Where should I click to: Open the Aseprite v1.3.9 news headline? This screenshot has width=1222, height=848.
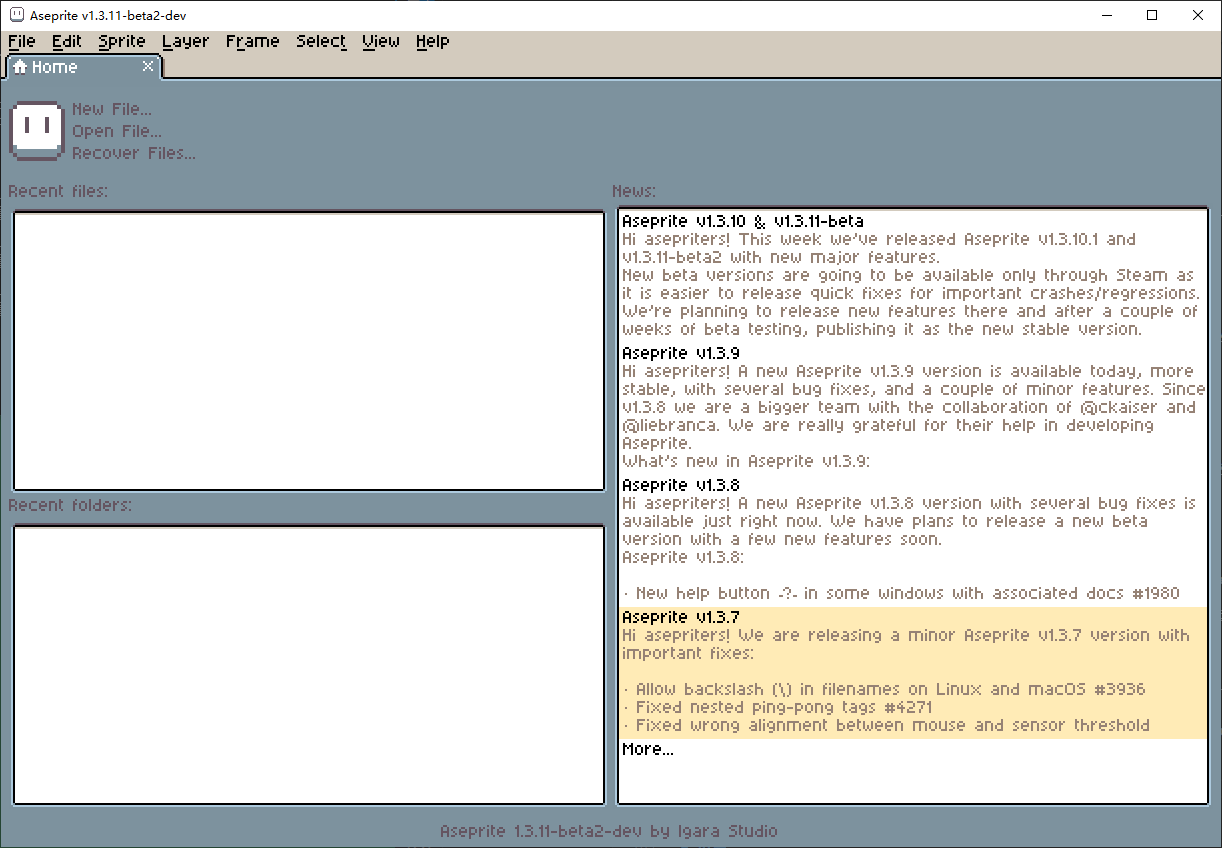pos(681,353)
